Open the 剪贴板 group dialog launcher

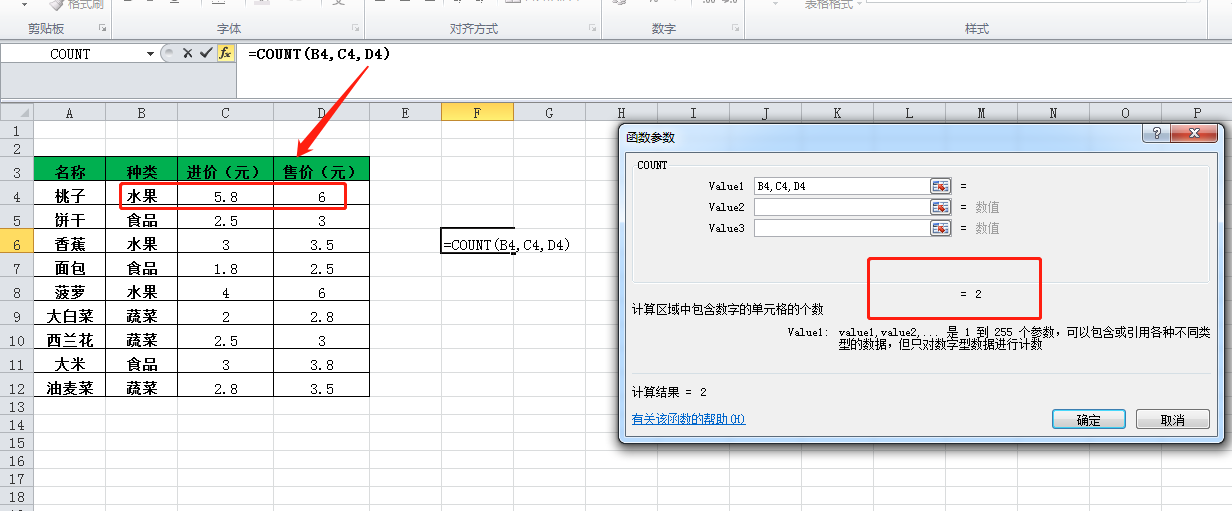102,29
